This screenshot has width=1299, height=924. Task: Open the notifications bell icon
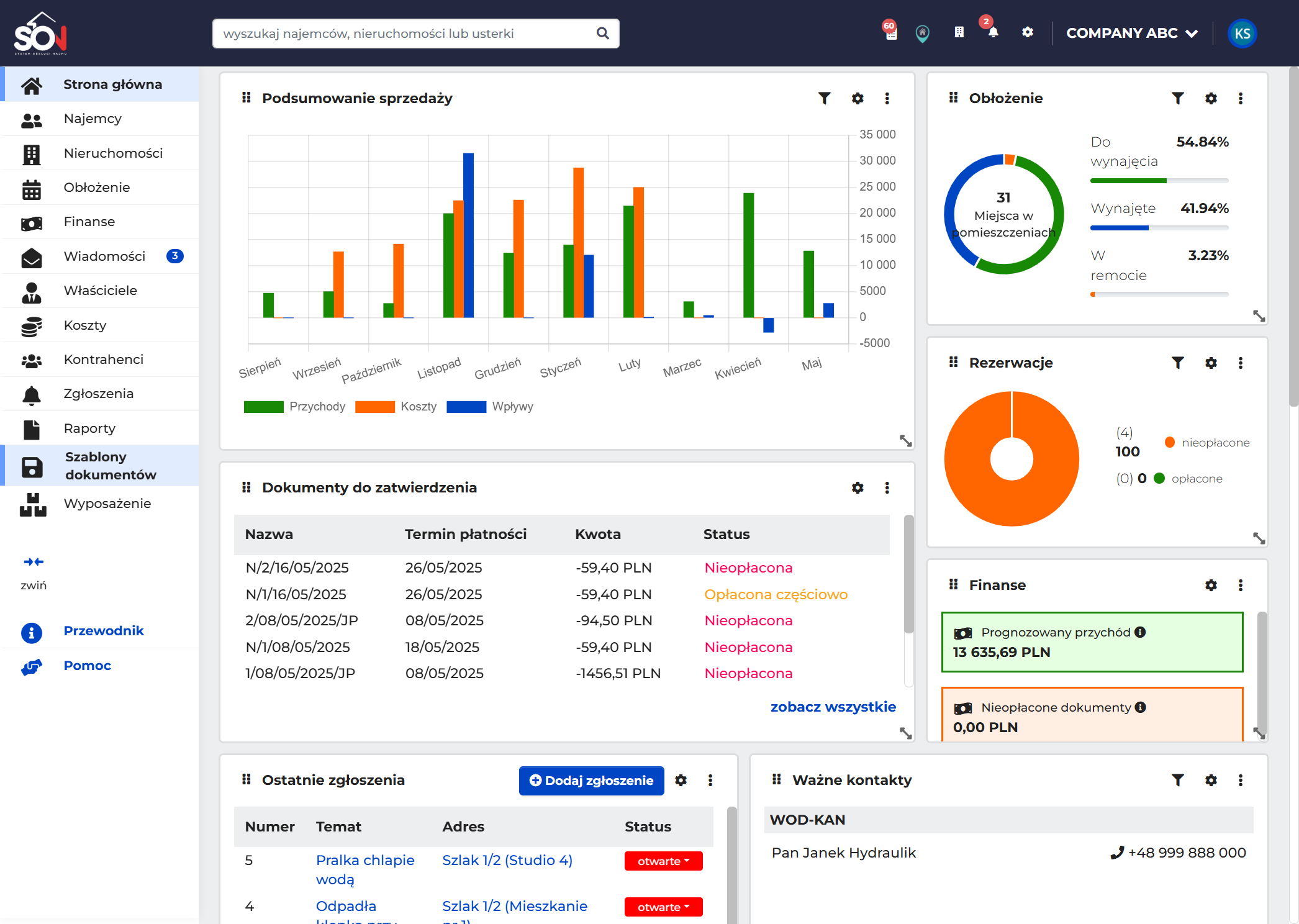pyautogui.click(x=992, y=32)
